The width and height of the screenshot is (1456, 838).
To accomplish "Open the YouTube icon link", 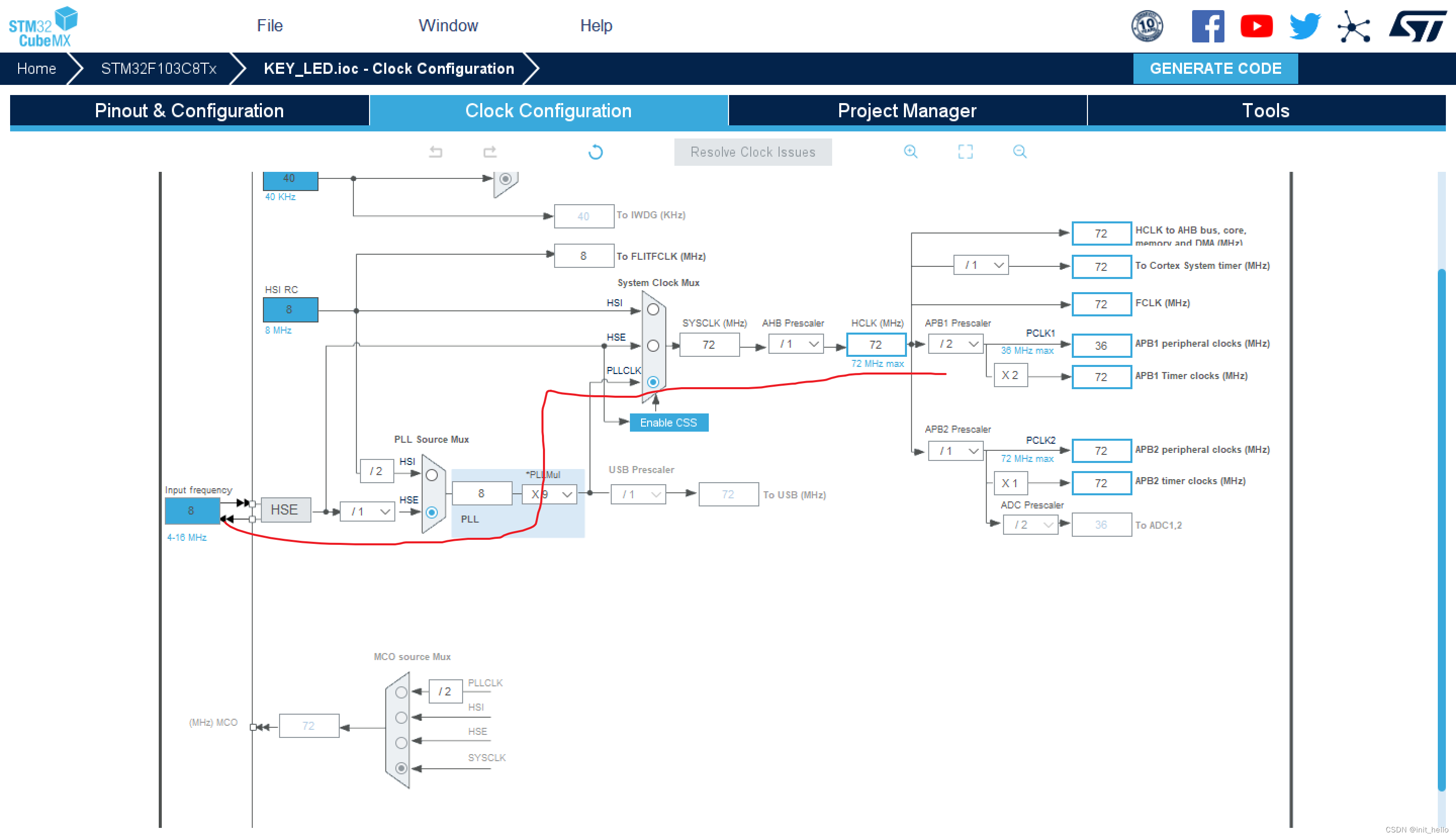I will [x=1256, y=26].
